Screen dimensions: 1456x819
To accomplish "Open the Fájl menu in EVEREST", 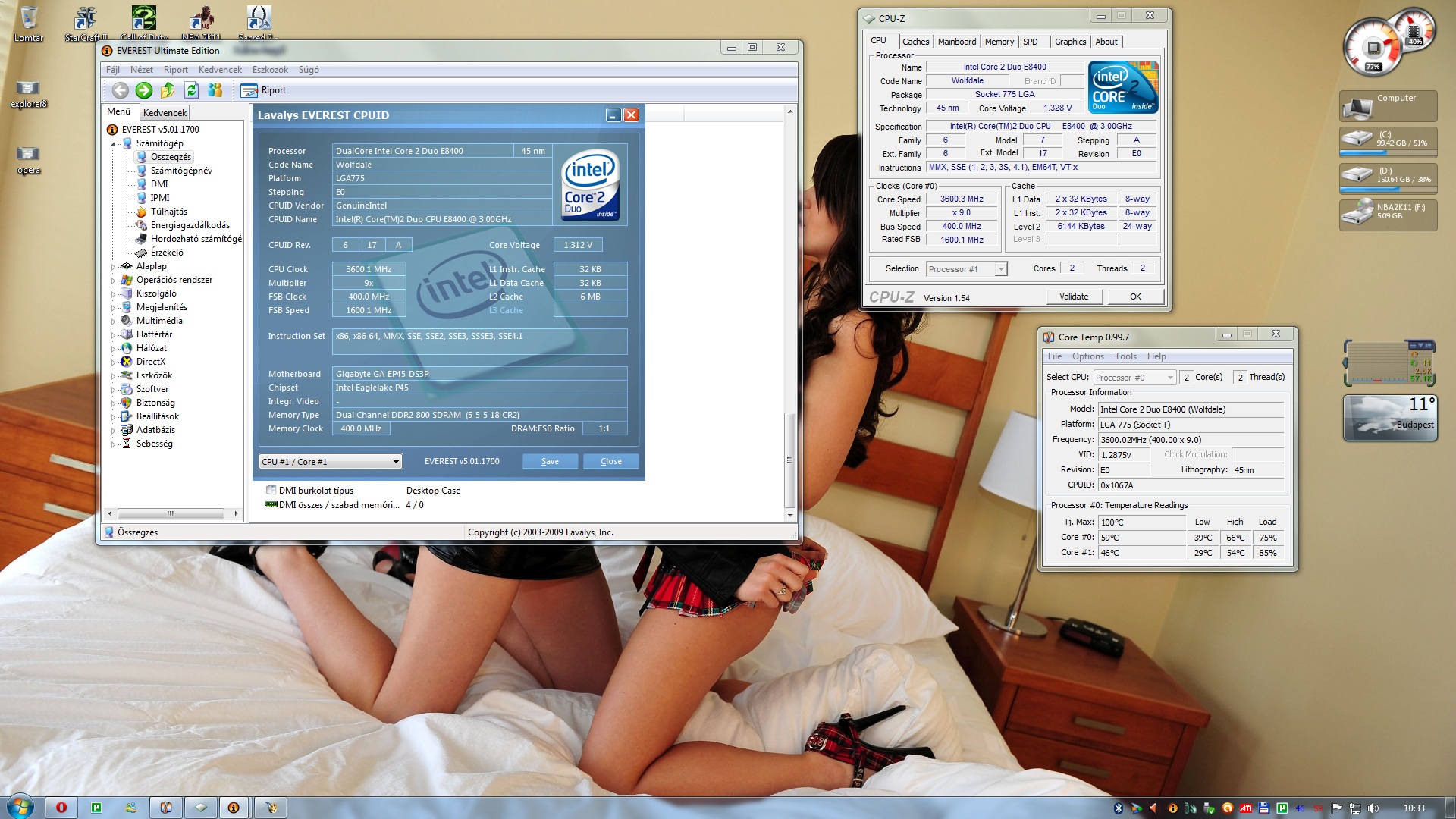I will pos(113,70).
